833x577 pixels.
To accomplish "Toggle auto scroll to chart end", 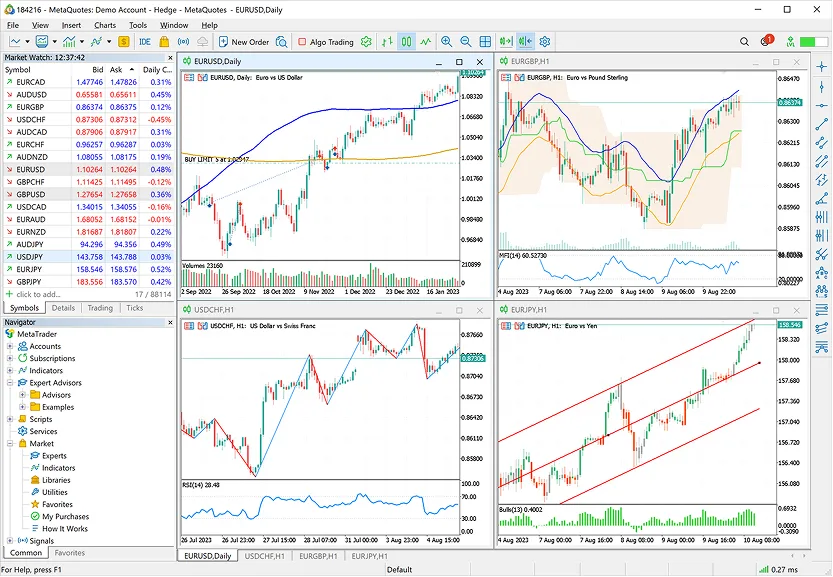I will point(506,41).
